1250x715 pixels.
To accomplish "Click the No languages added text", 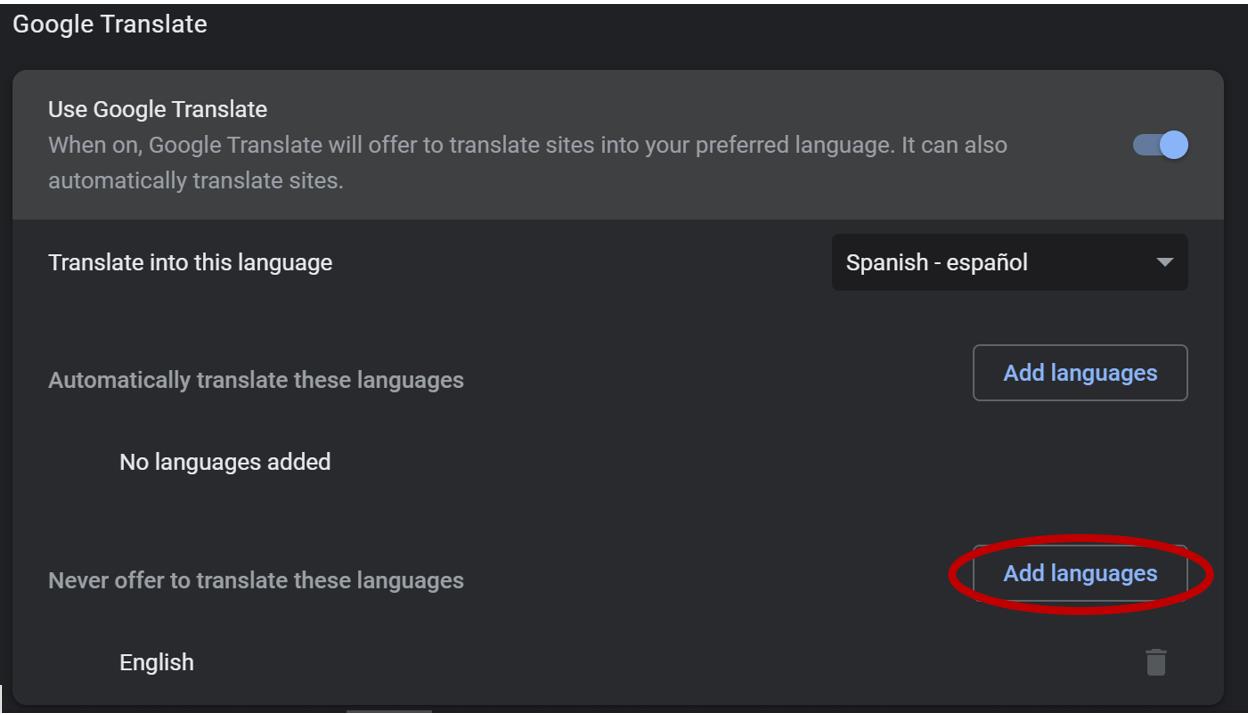I will pos(225,462).
